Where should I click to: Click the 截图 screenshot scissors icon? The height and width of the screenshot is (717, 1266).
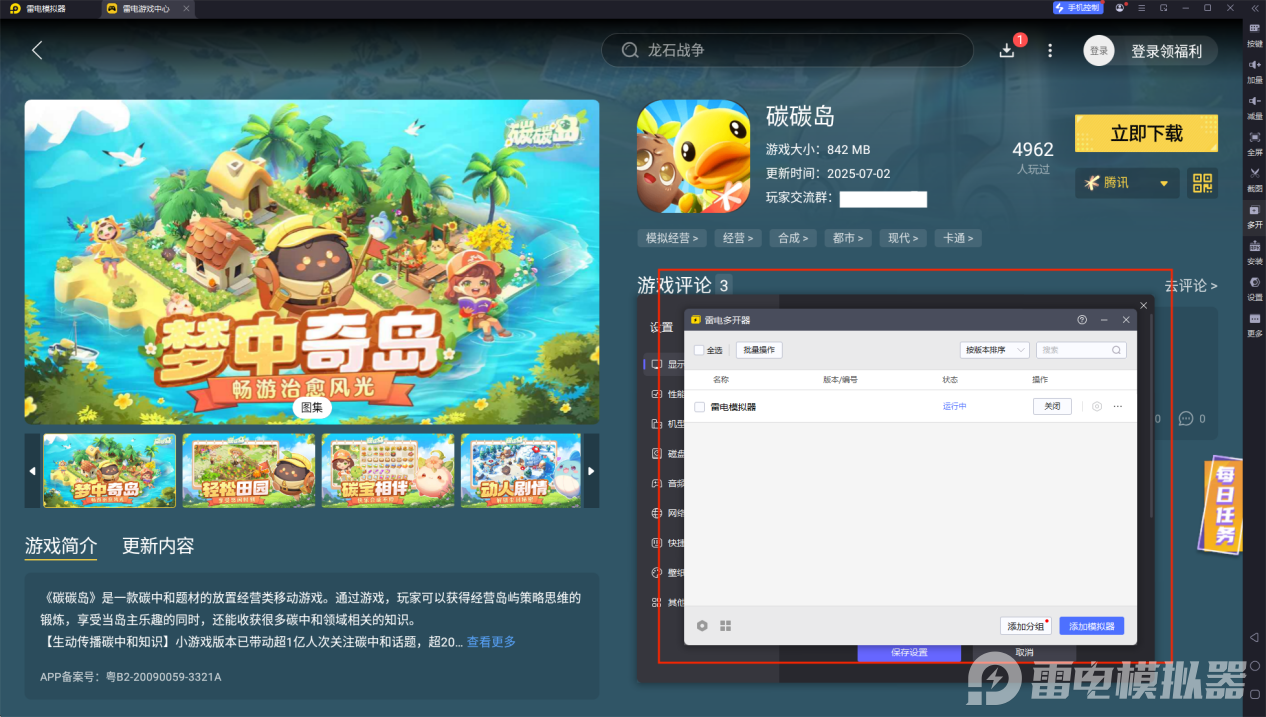1254,174
